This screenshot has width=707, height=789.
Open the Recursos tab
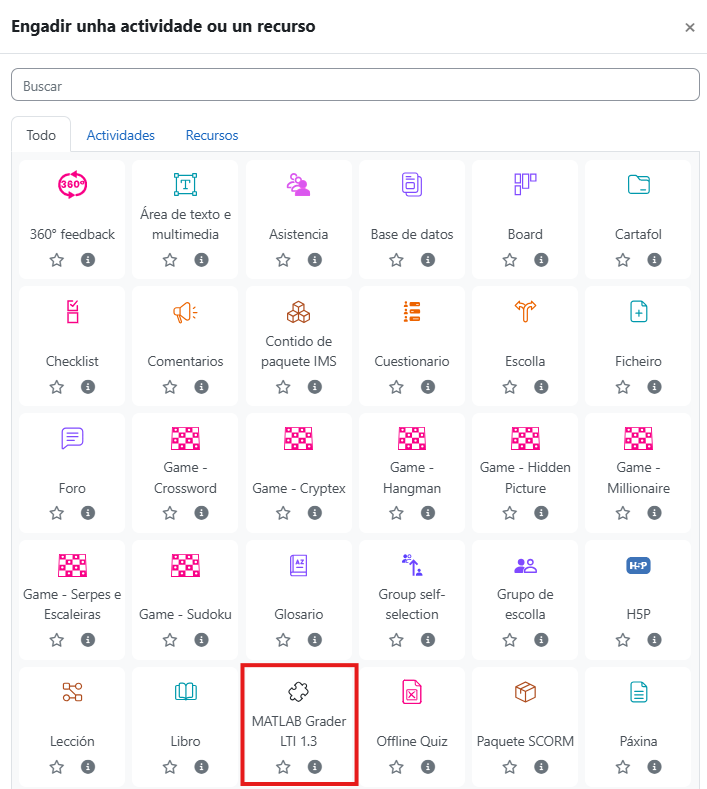pyautogui.click(x=212, y=135)
